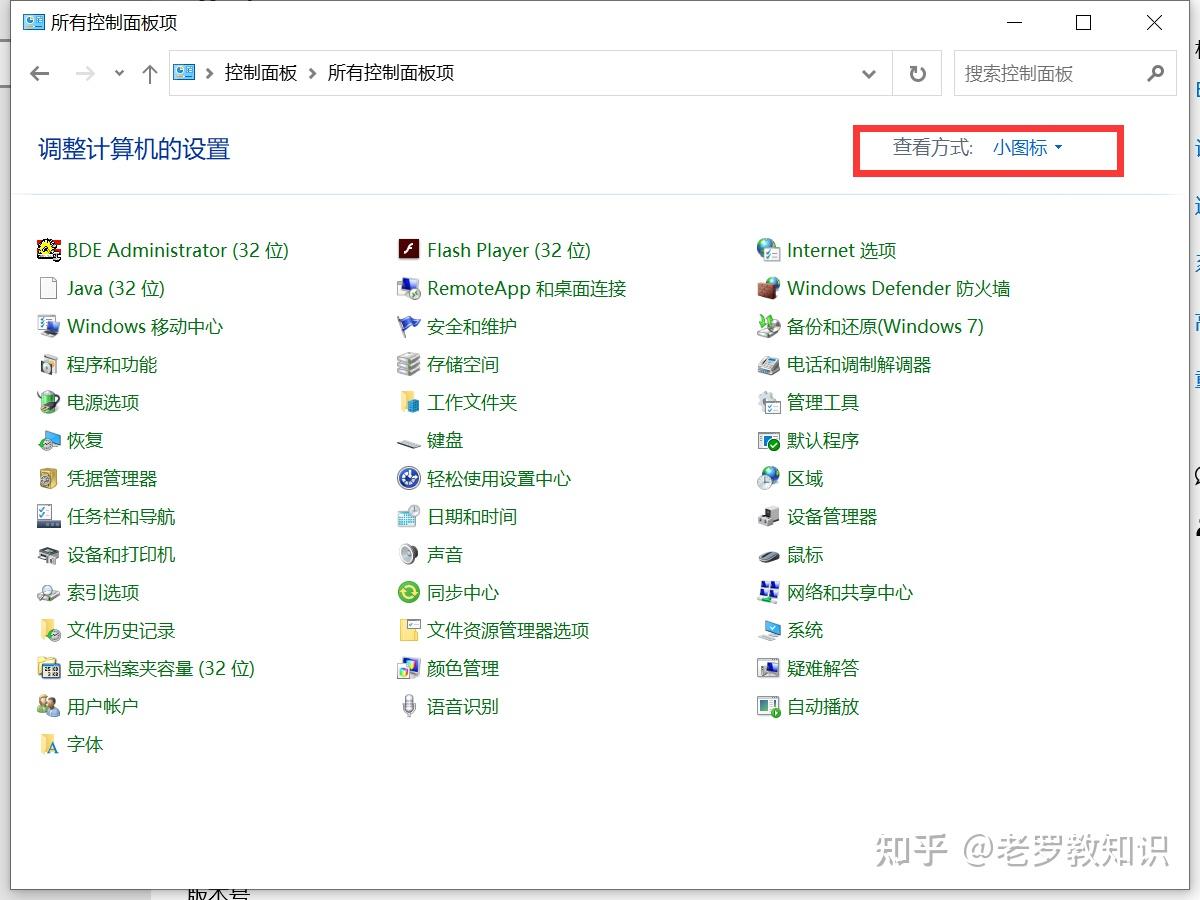Viewport: 1200px width, 900px height.
Task: Select 控制面板 in the breadcrumb
Action: [261, 73]
